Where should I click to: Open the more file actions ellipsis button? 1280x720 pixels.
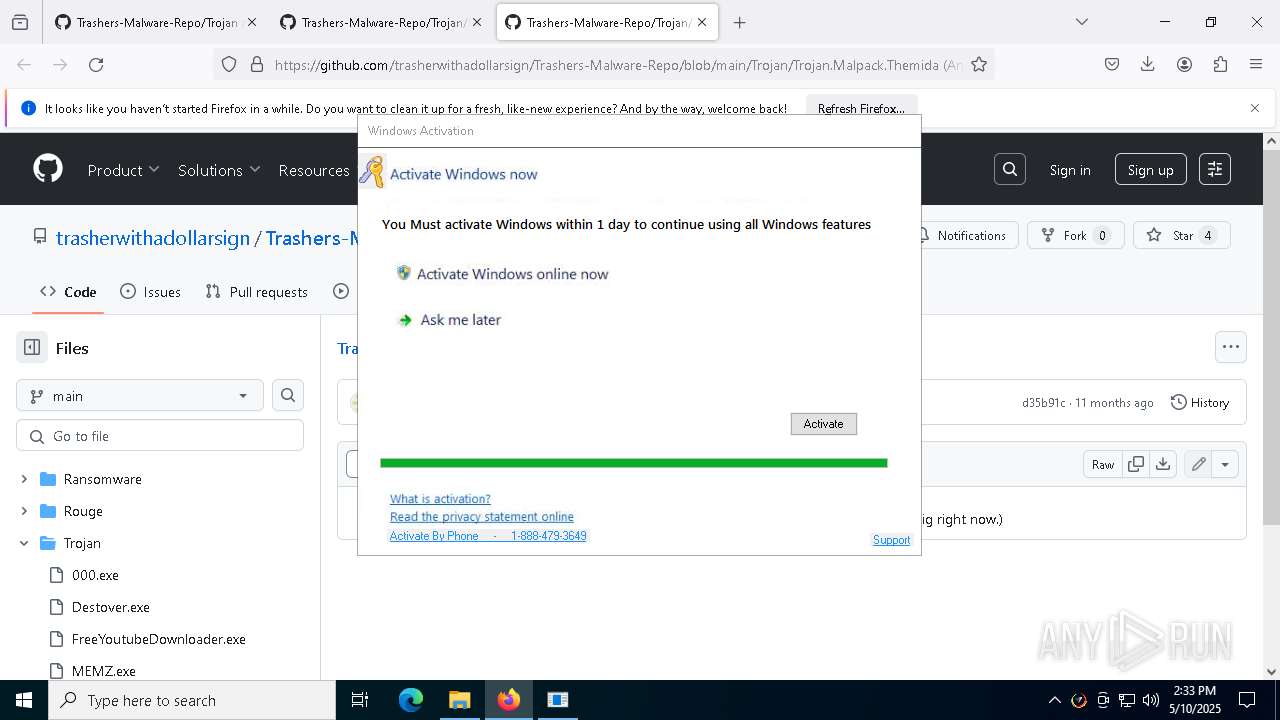point(1231,347)
